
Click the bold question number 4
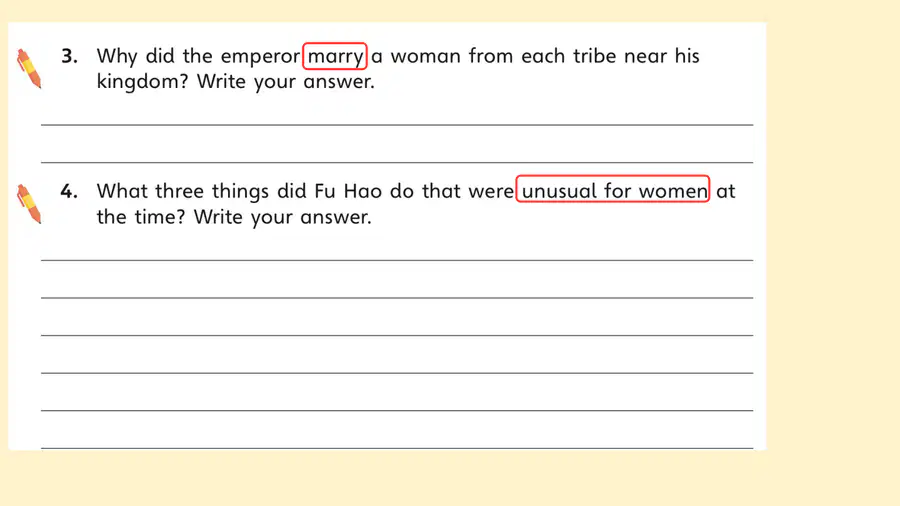click(69, 191)
